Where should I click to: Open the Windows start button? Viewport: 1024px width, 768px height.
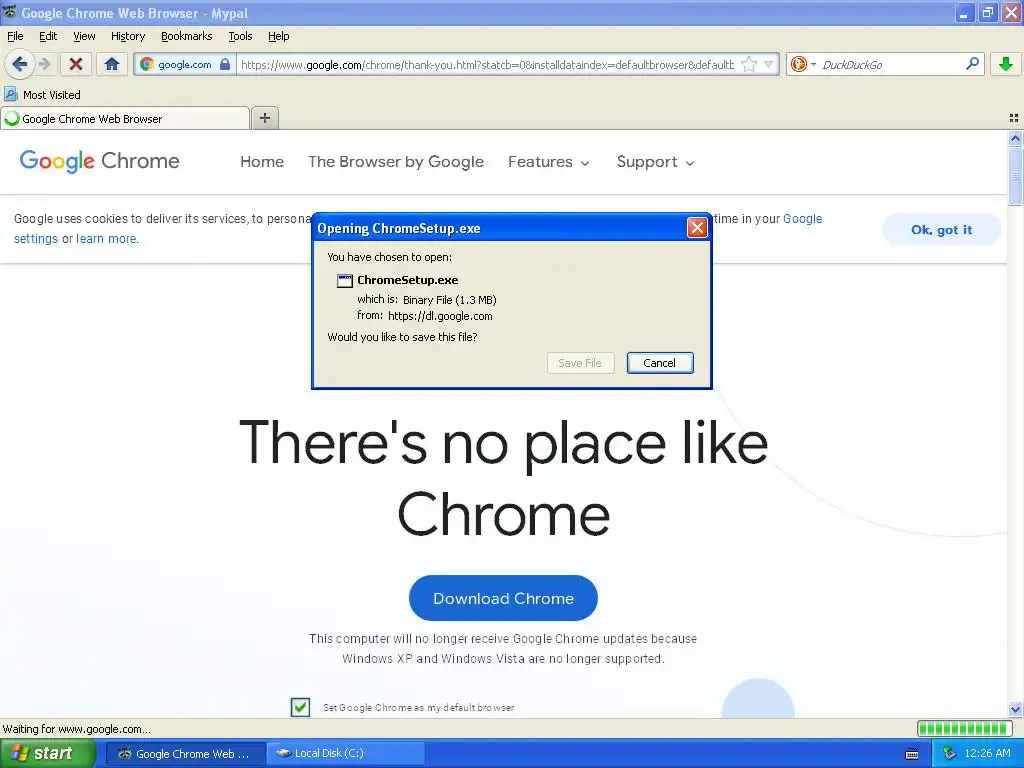pyautogui.click(x=47, y=753)
